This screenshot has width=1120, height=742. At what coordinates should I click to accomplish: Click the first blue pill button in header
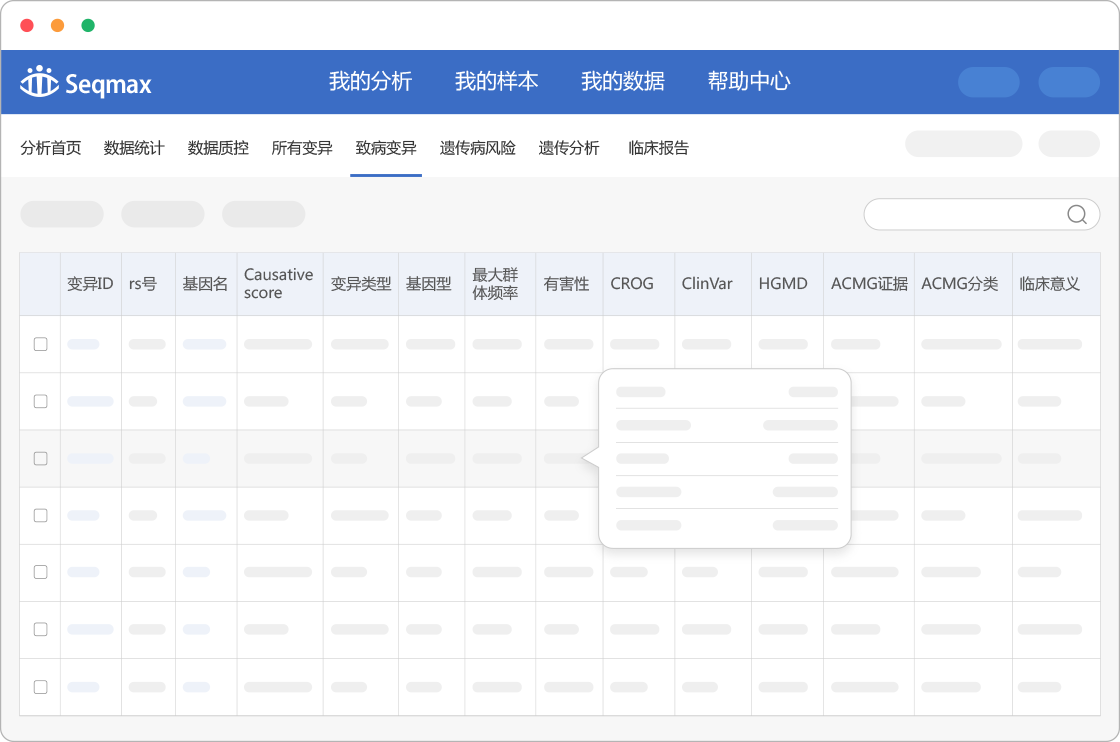(989, 82)
